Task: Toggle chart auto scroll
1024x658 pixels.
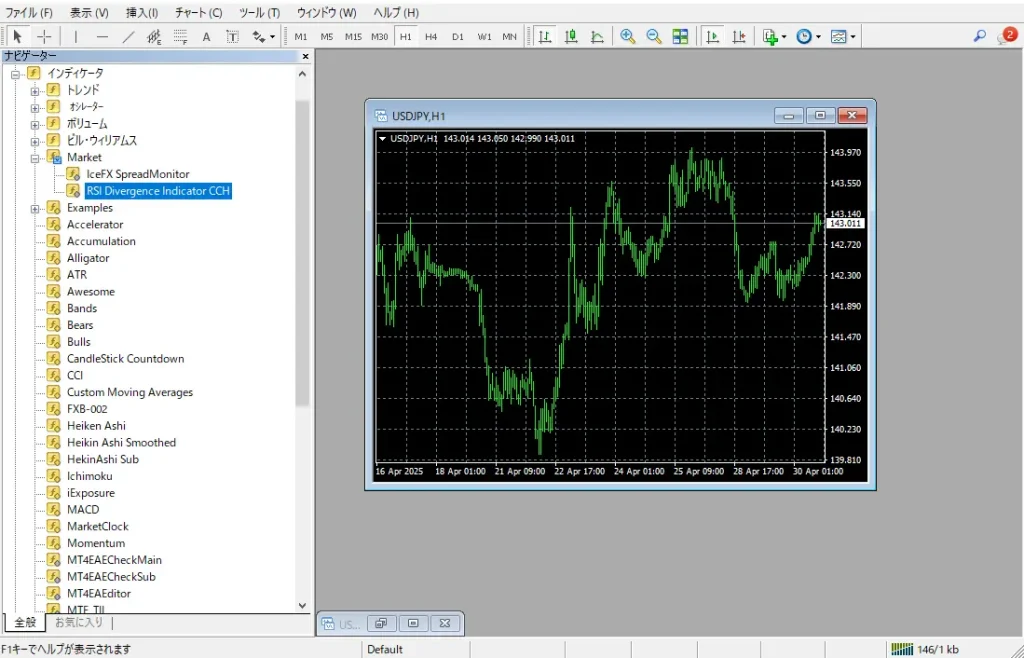Action: point(712,37)
